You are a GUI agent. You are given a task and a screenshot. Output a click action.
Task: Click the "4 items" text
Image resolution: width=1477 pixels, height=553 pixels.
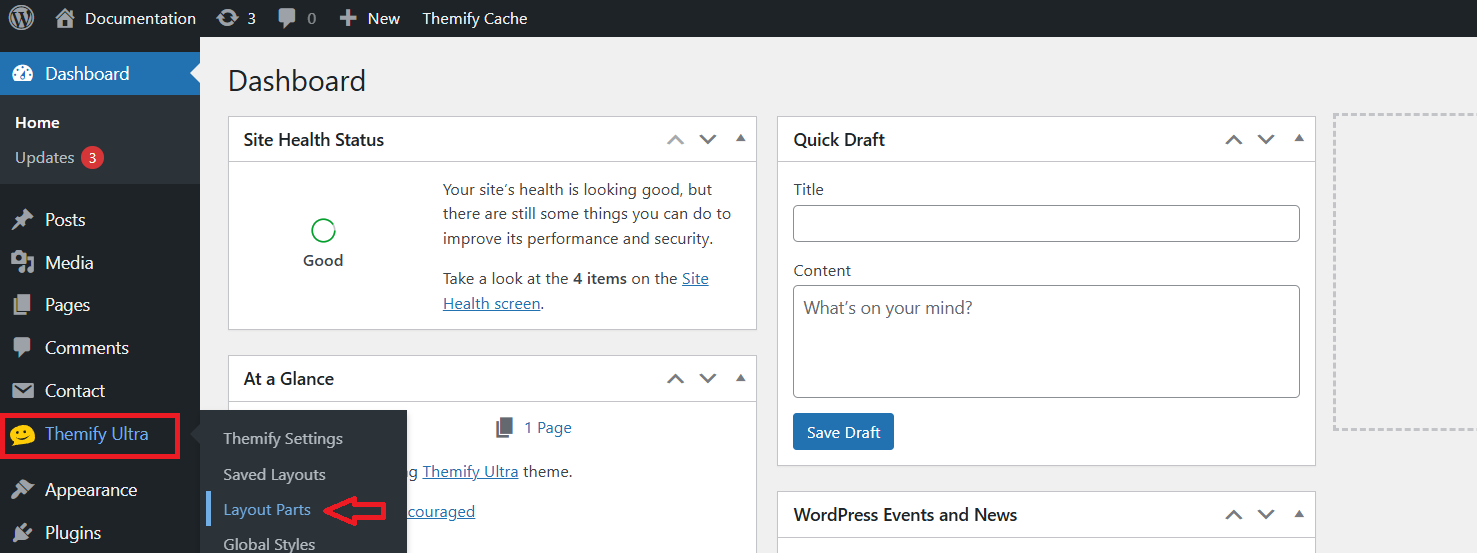[600, 279]
